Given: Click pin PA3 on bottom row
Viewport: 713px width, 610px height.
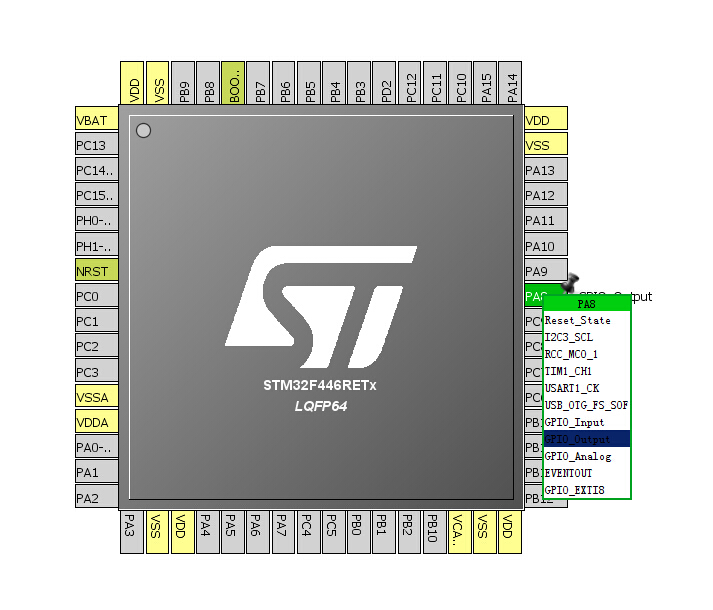Looking at the screenshot, I should [132, 532].
